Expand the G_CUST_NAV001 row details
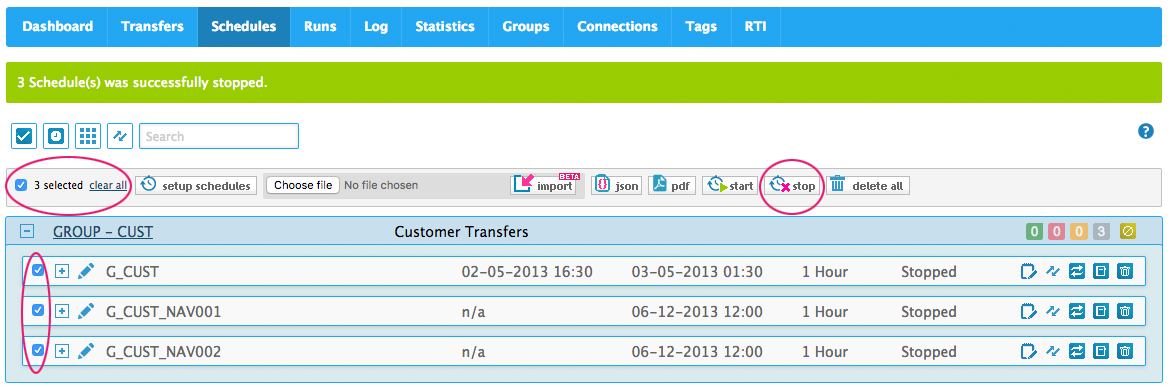This screenshot has height=387, width=1171. (x=62, y=310)
